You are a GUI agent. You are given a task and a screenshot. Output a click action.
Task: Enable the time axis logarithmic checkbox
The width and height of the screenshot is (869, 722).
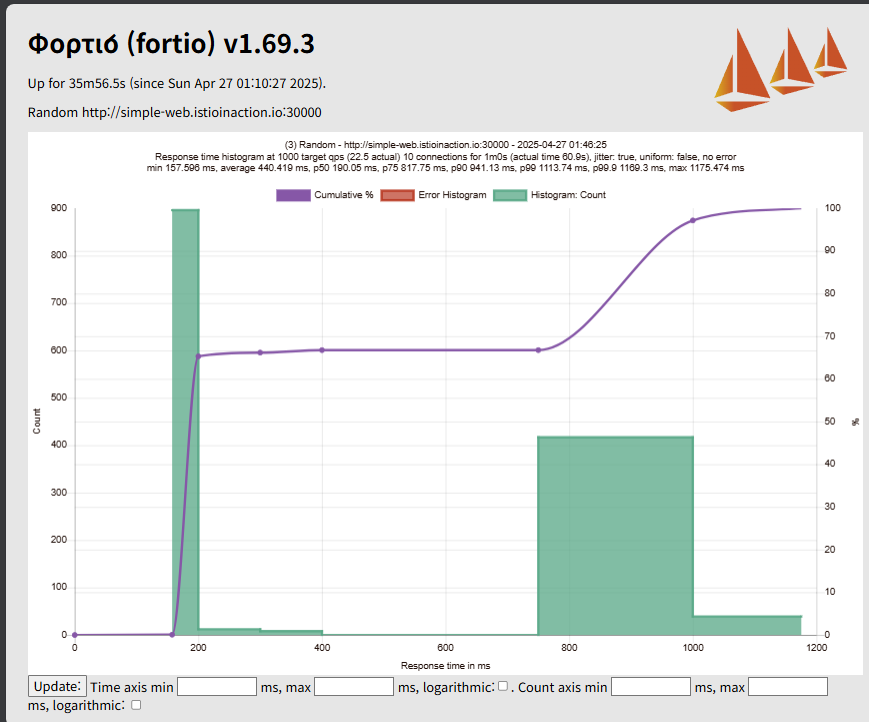503,686
